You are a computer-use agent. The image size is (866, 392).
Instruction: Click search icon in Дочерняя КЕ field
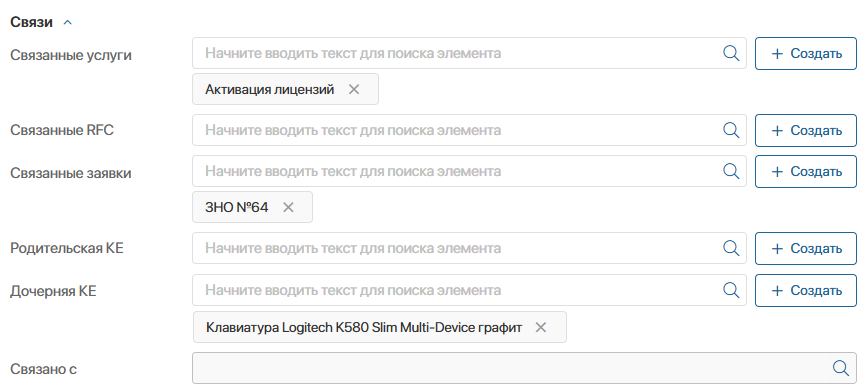pos(731,290)
